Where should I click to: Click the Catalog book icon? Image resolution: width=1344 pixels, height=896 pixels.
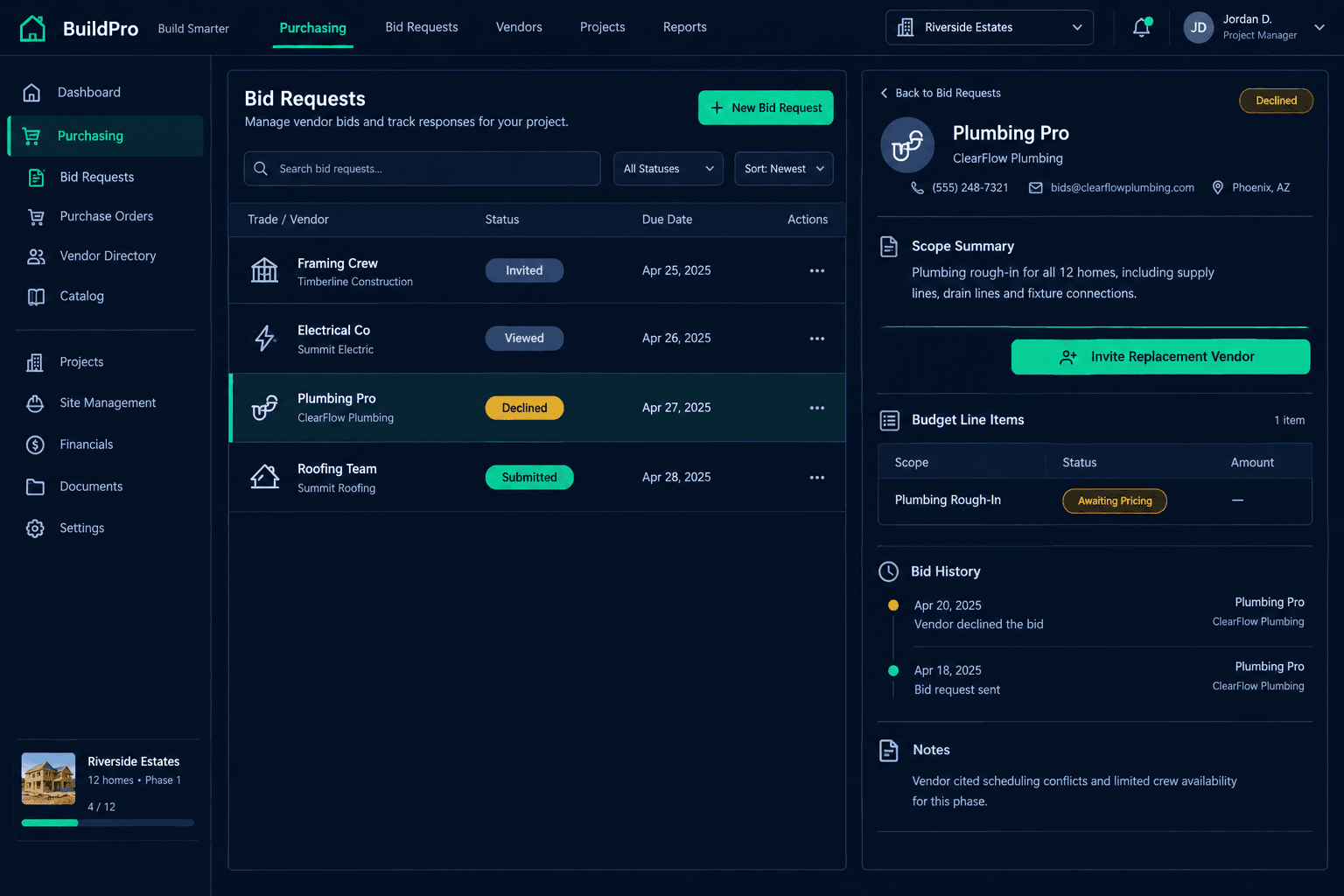click(36, 297)
